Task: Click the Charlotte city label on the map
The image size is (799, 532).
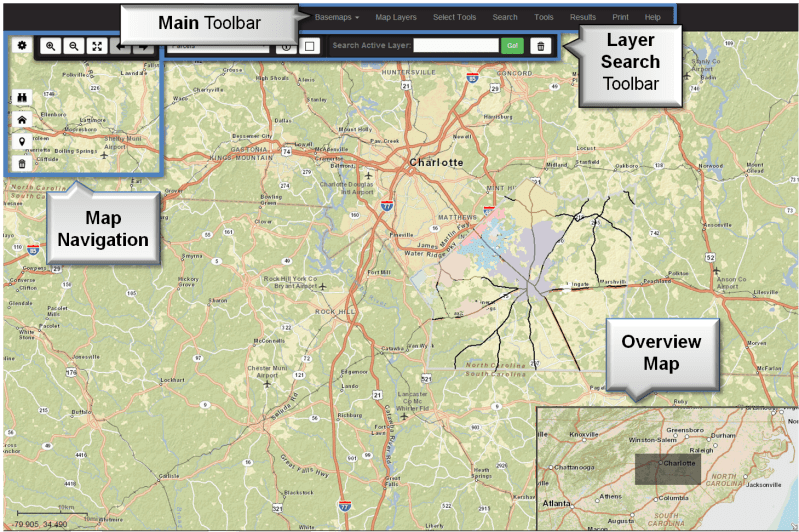Action: (x=436, y=163)
